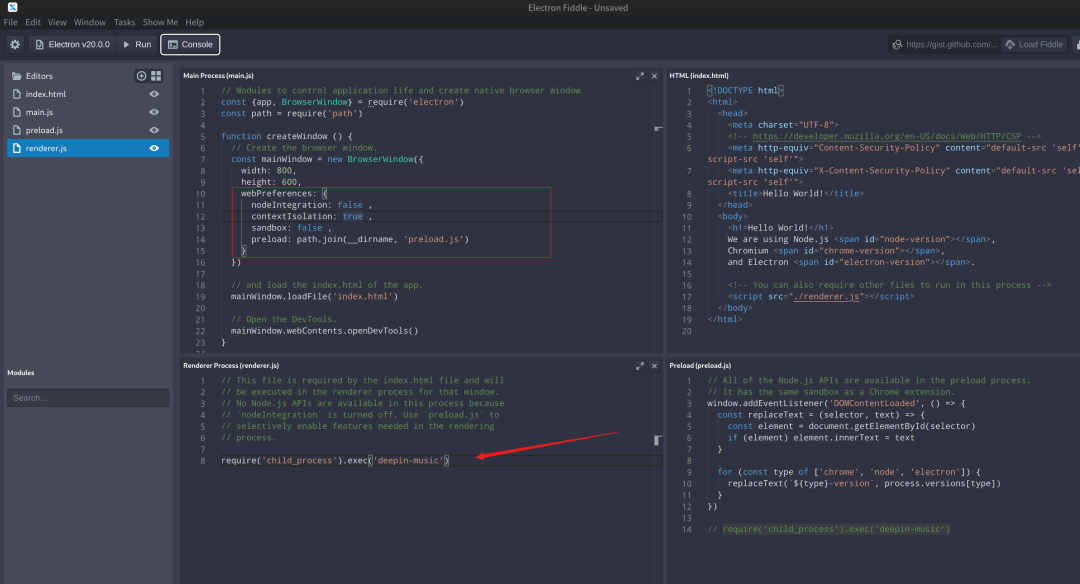Choose Electron v20.0.0 version selector
The image size is (1080, 584).
(72, 44)
